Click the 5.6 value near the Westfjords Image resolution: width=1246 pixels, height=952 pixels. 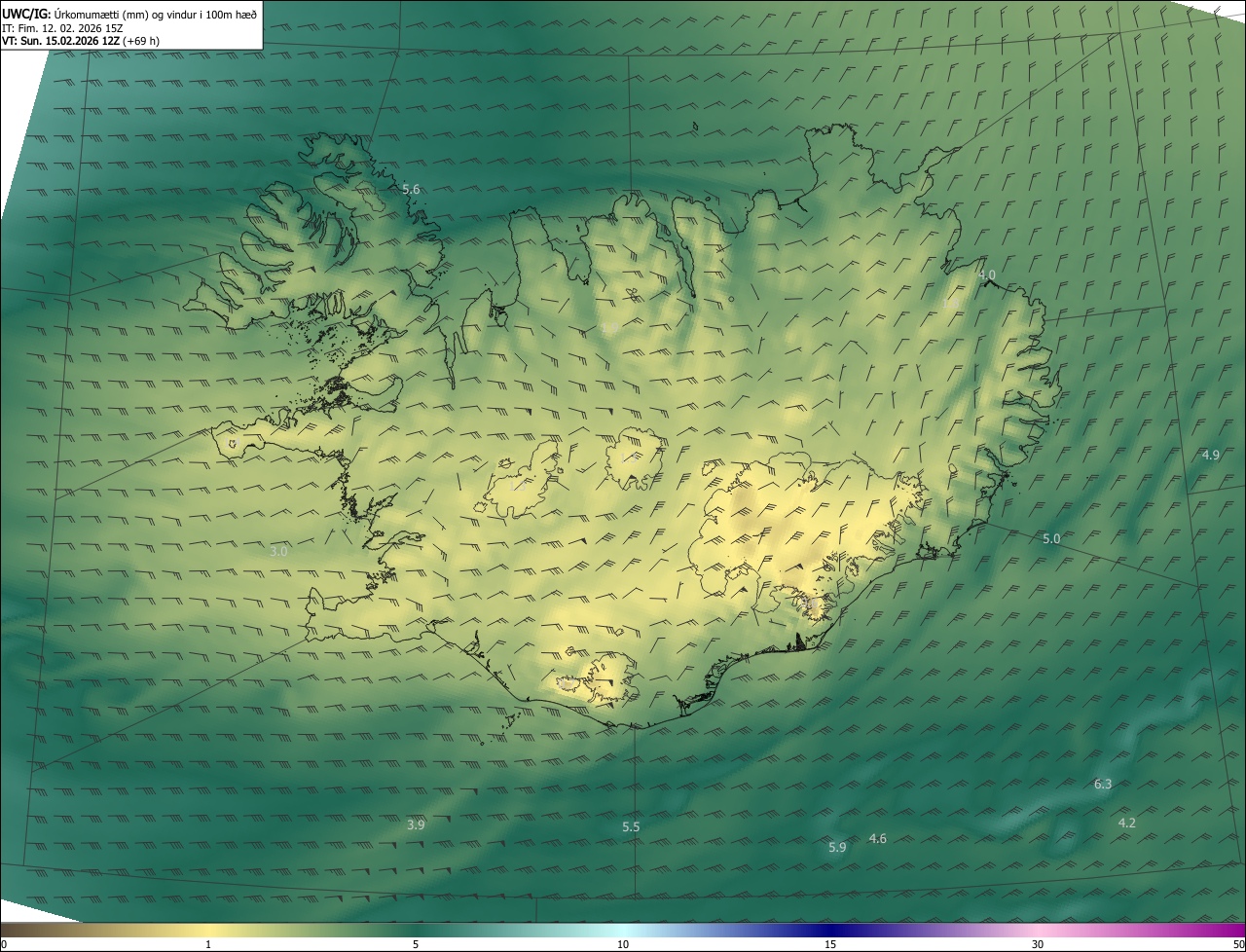point(411,189)
